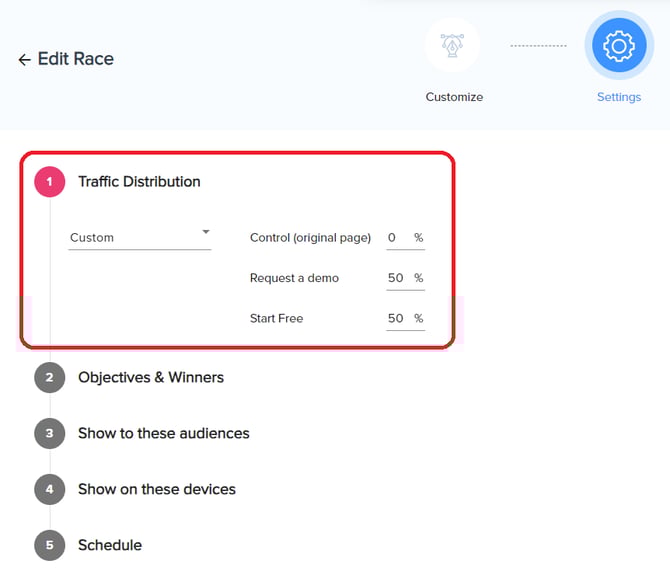Click the Traffic Distribution heading
This screenshot has height=578, width=670.
click(x=139, y=182)
